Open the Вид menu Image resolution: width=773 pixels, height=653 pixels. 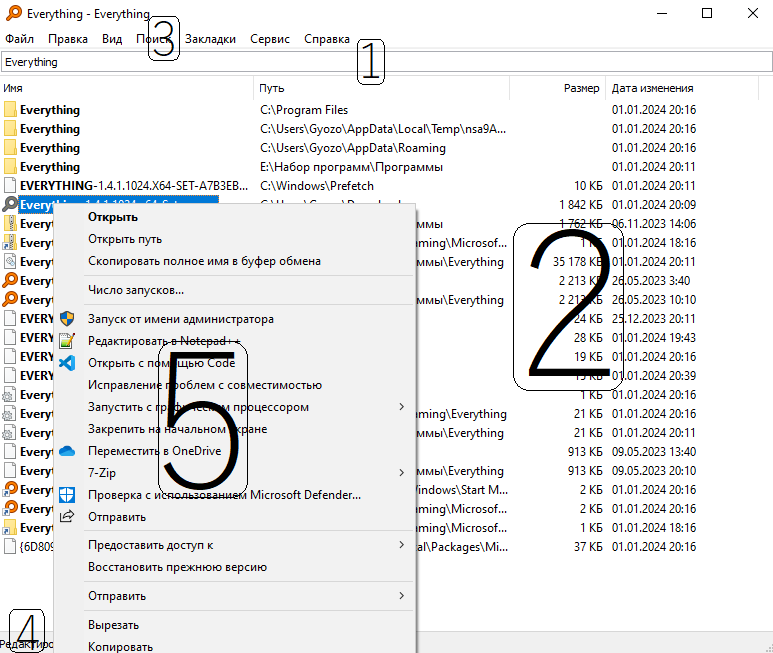[x=112, y=39]
